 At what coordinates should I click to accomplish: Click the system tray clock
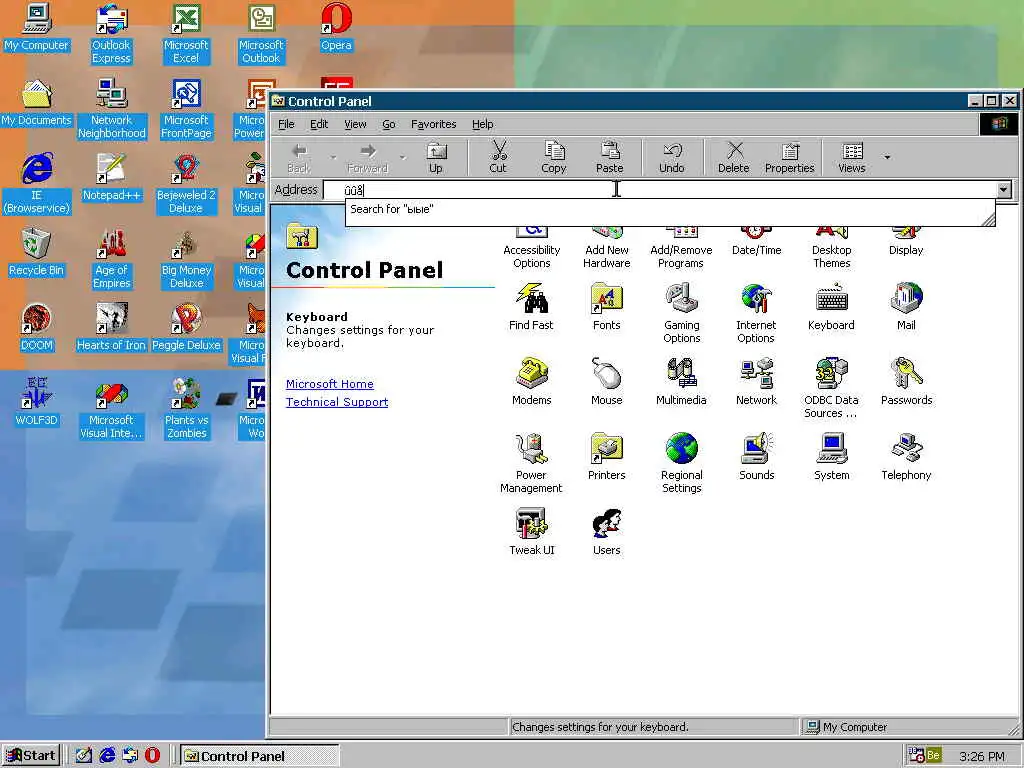click(x=982, y=756)
